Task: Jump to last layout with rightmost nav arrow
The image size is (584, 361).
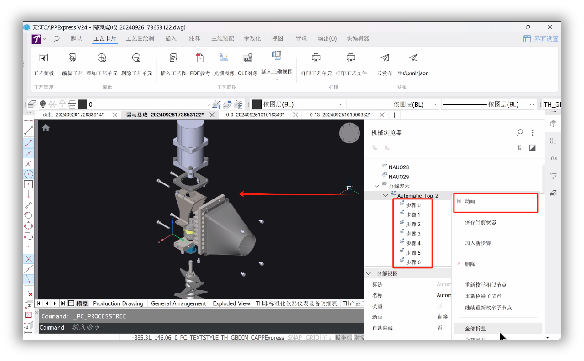Action: [63, 304]
